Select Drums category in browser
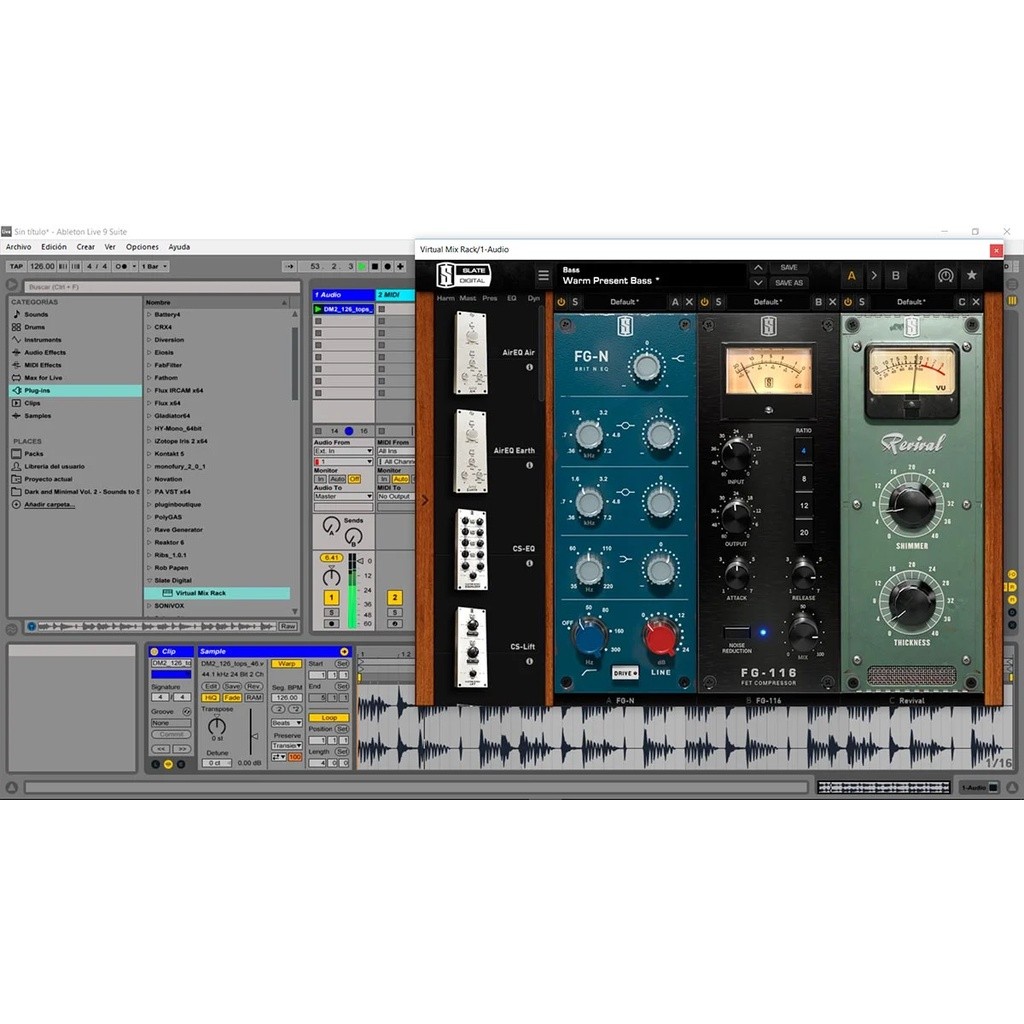This screenshot has width=1024, height=1024. click(35, 327)
